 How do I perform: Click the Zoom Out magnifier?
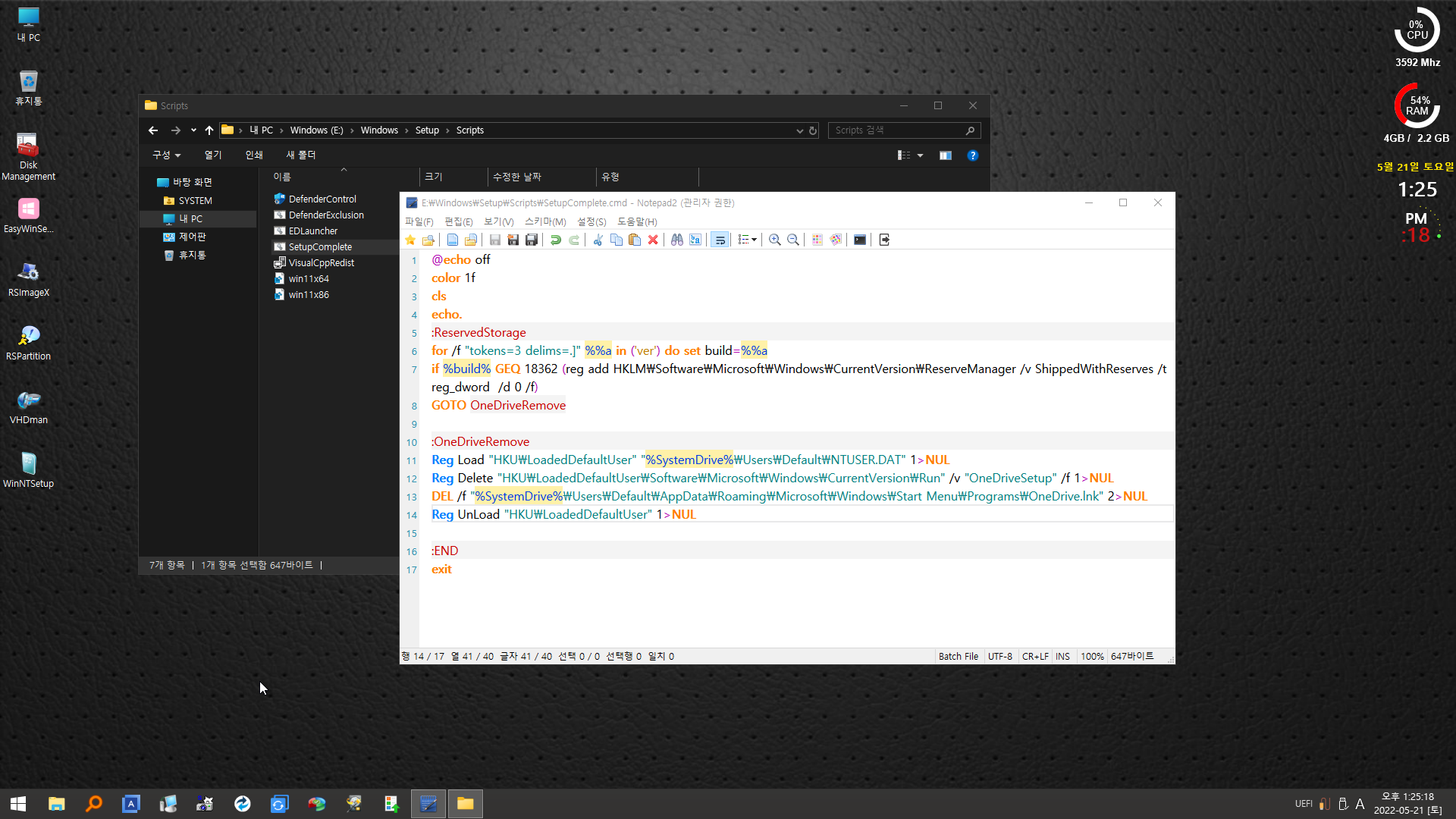793,240
